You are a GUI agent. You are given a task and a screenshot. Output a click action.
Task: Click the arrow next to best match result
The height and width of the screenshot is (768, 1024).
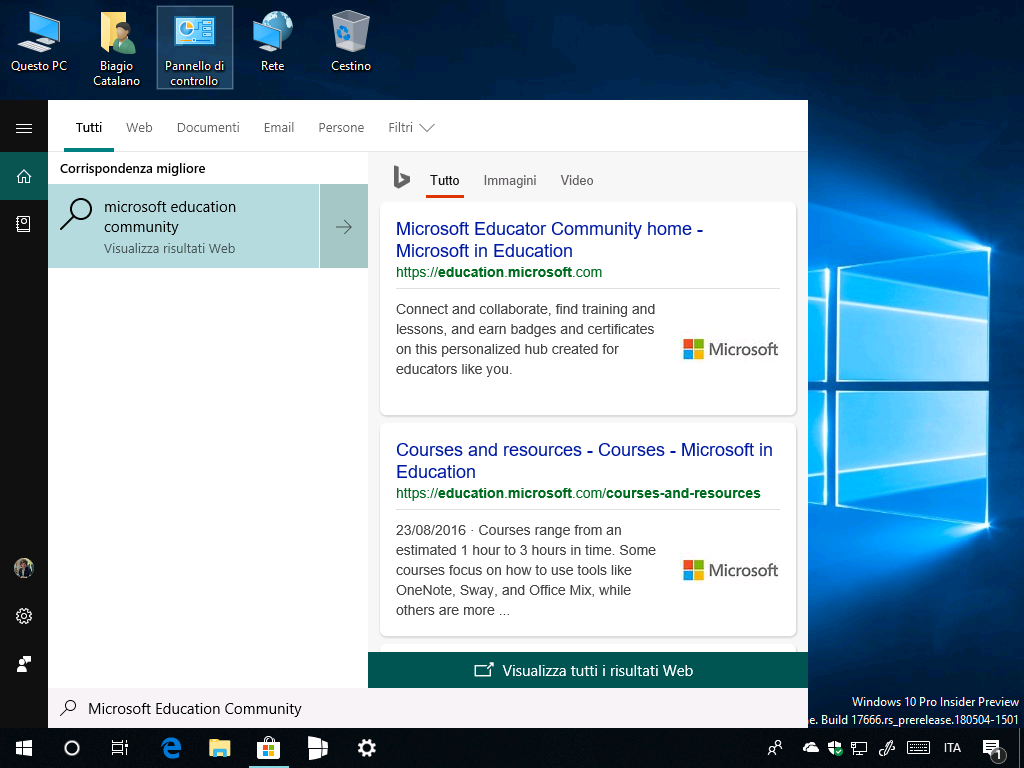pyautogui.click(x=344, y=227)
